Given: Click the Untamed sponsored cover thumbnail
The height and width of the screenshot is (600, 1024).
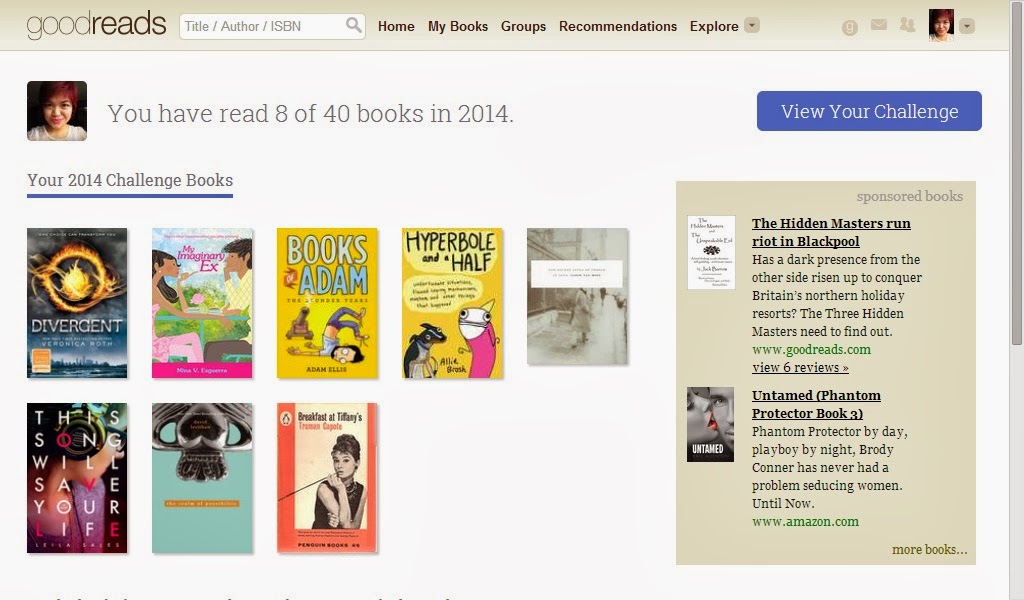Looking at the screenshot, I should (x=711, y=424).
